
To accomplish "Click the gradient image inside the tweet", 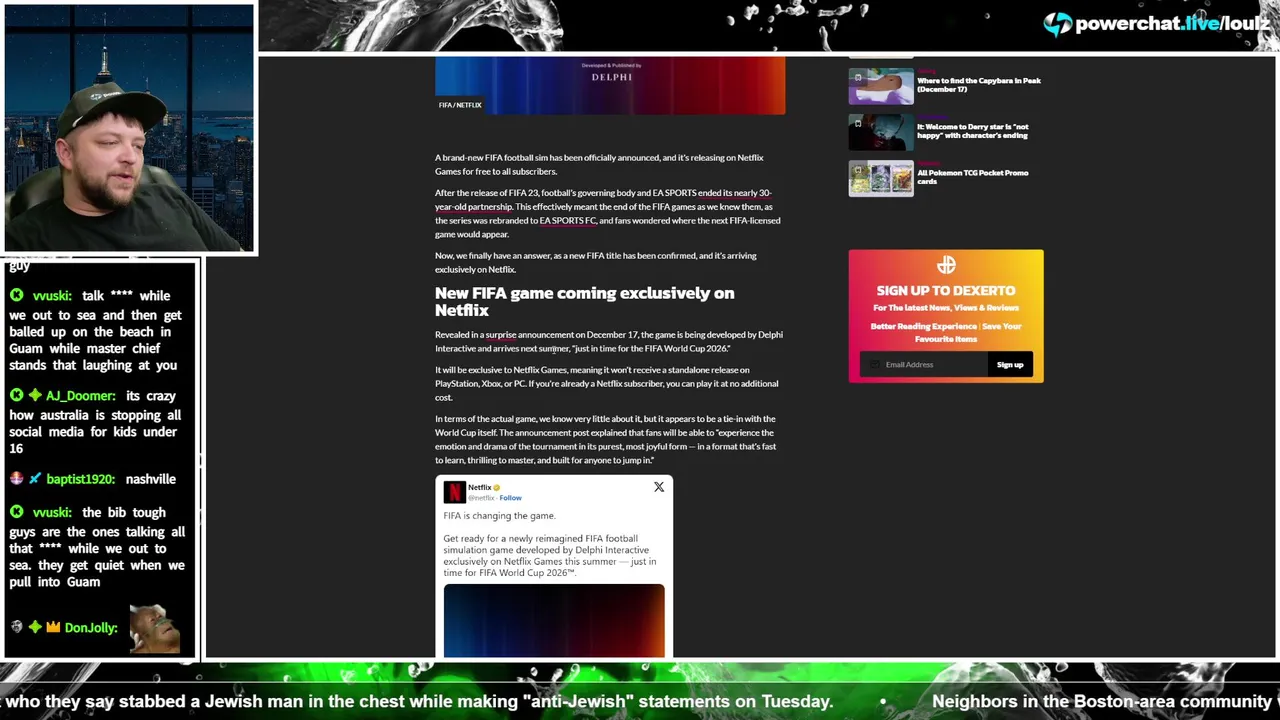I will 554,621.
